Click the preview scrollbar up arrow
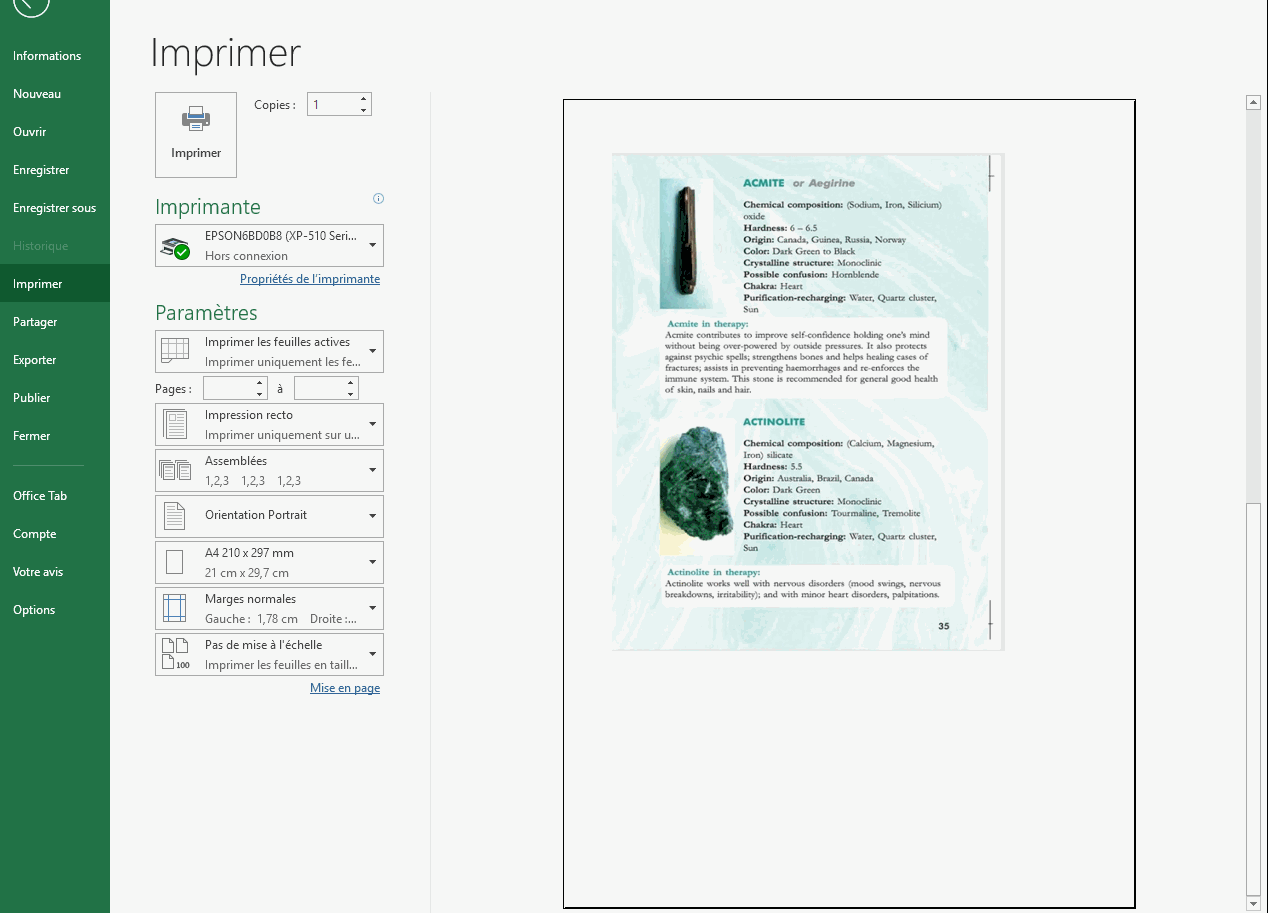Screen dimensions: 1268x913 [1253, 102]
